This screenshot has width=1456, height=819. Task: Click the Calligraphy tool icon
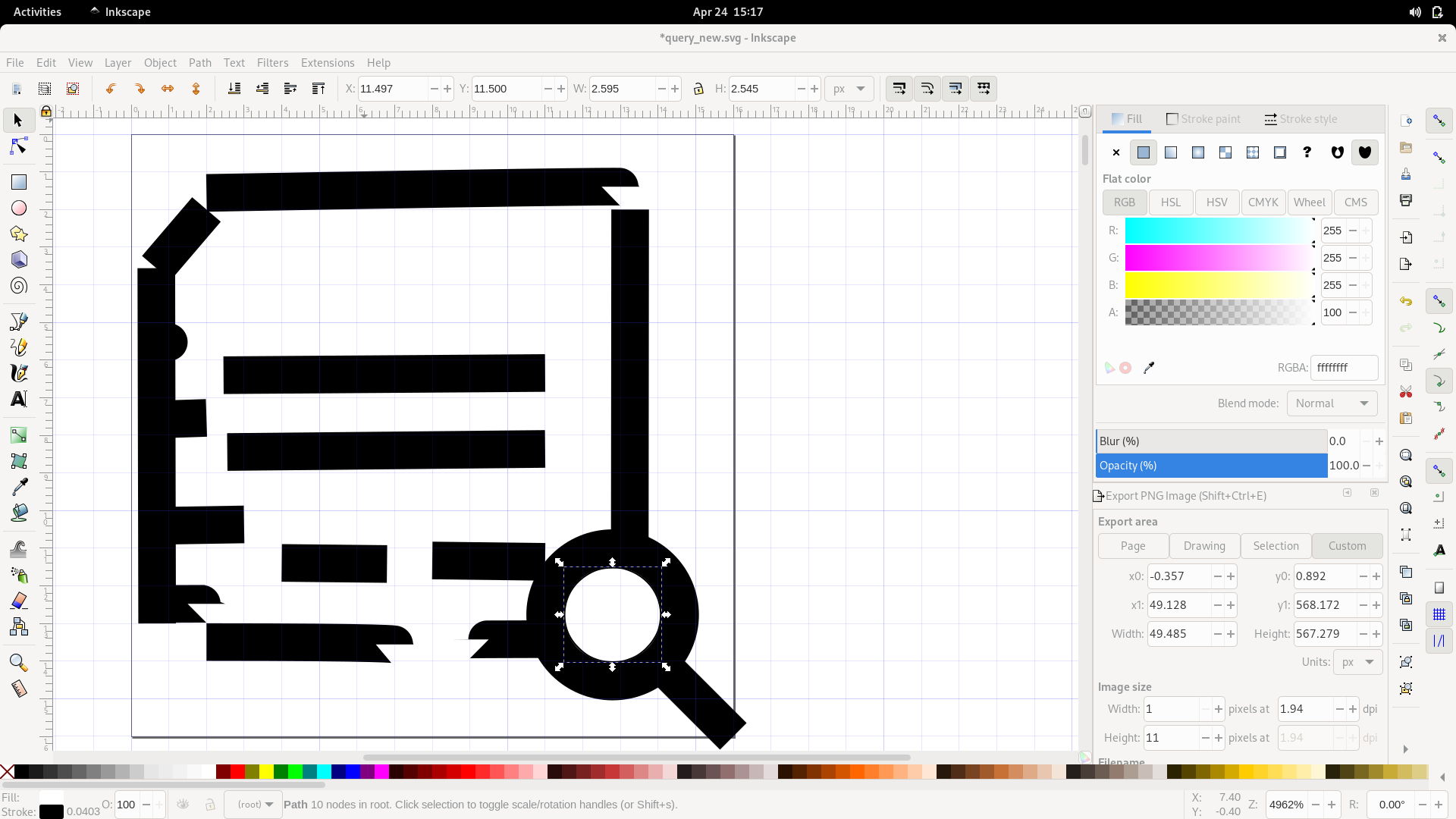(18, 372)
